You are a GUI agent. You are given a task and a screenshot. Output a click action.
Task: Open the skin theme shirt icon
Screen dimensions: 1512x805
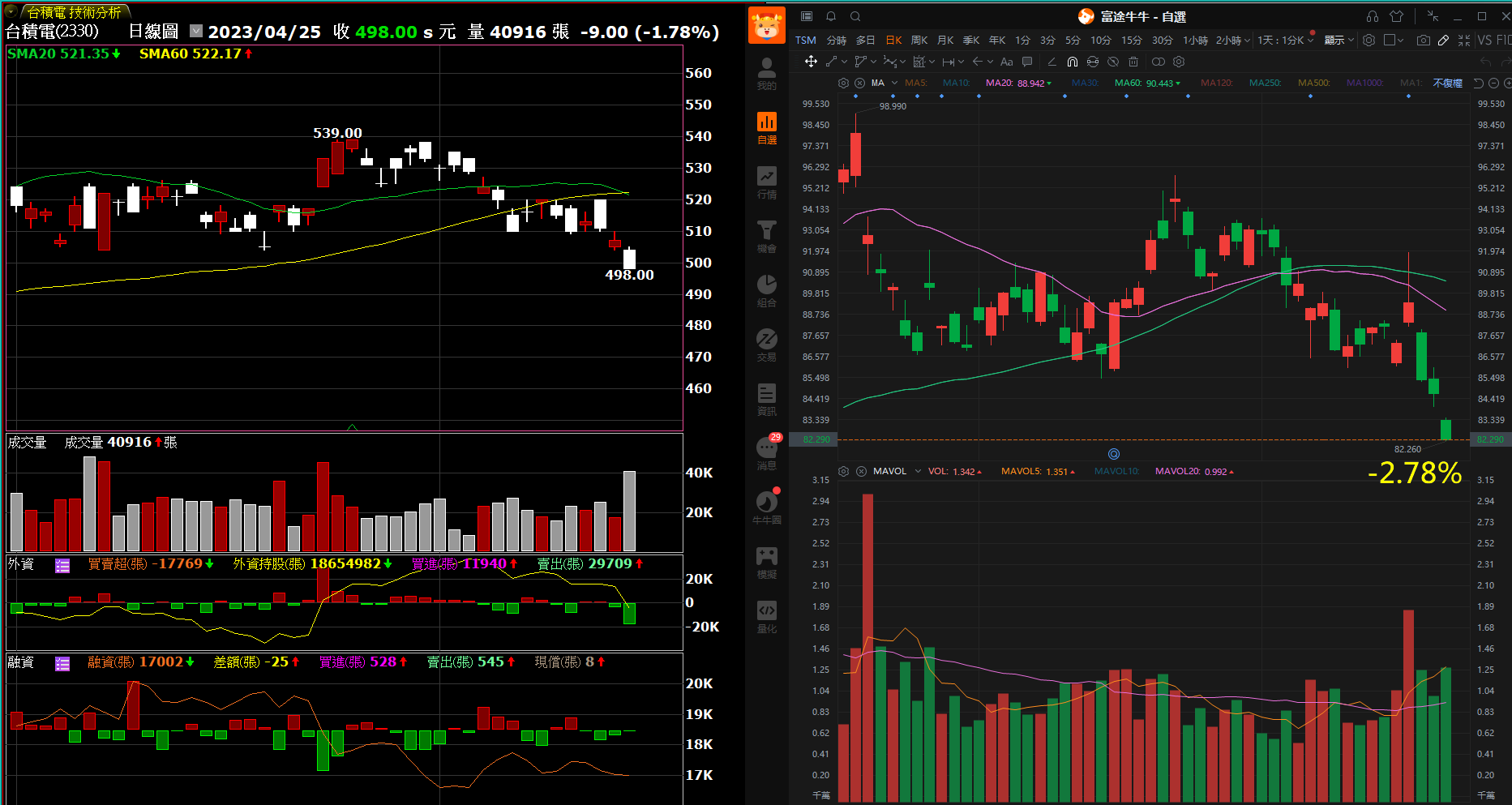pyautogui.click(x=1396, y=16)
